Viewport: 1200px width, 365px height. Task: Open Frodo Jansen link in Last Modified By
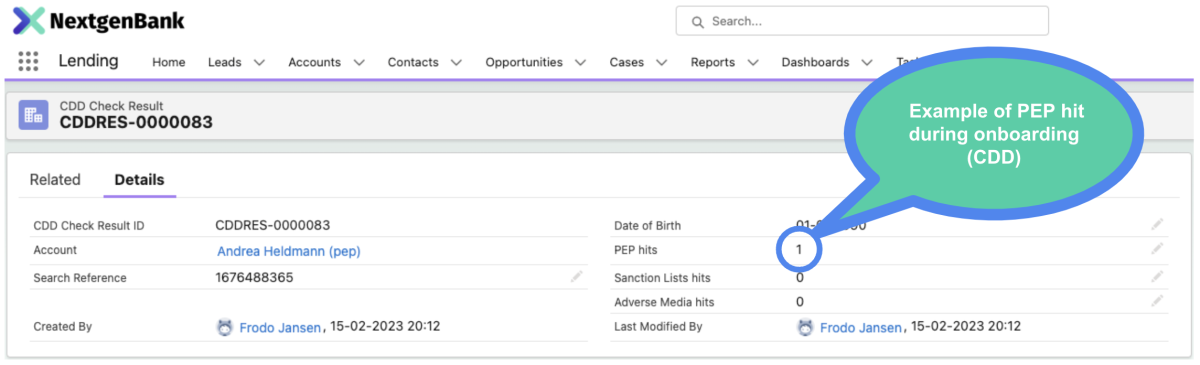click(x=861, y=327)
